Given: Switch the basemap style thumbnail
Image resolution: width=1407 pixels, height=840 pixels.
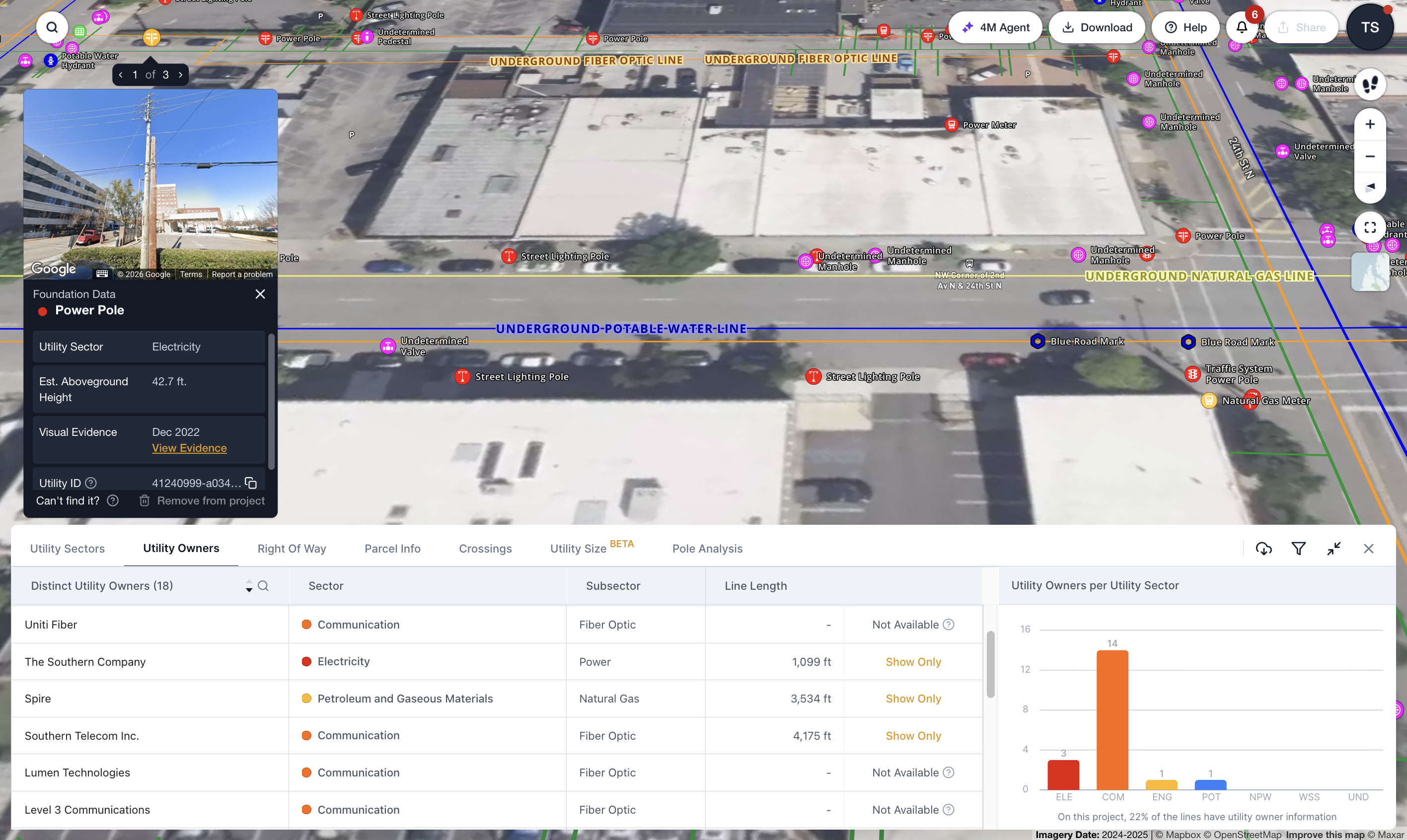Looking at the screenshot, I should click(x=1370, y=272).
